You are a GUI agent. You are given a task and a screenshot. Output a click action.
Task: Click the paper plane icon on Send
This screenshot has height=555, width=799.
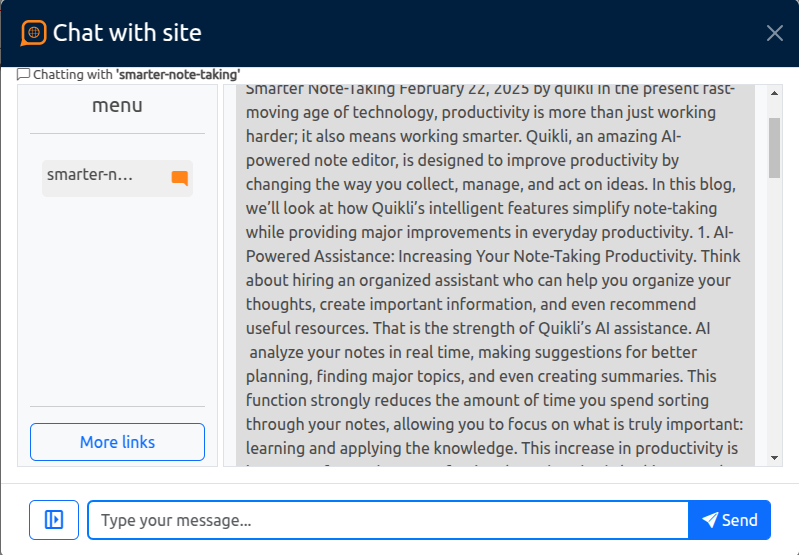710,520
